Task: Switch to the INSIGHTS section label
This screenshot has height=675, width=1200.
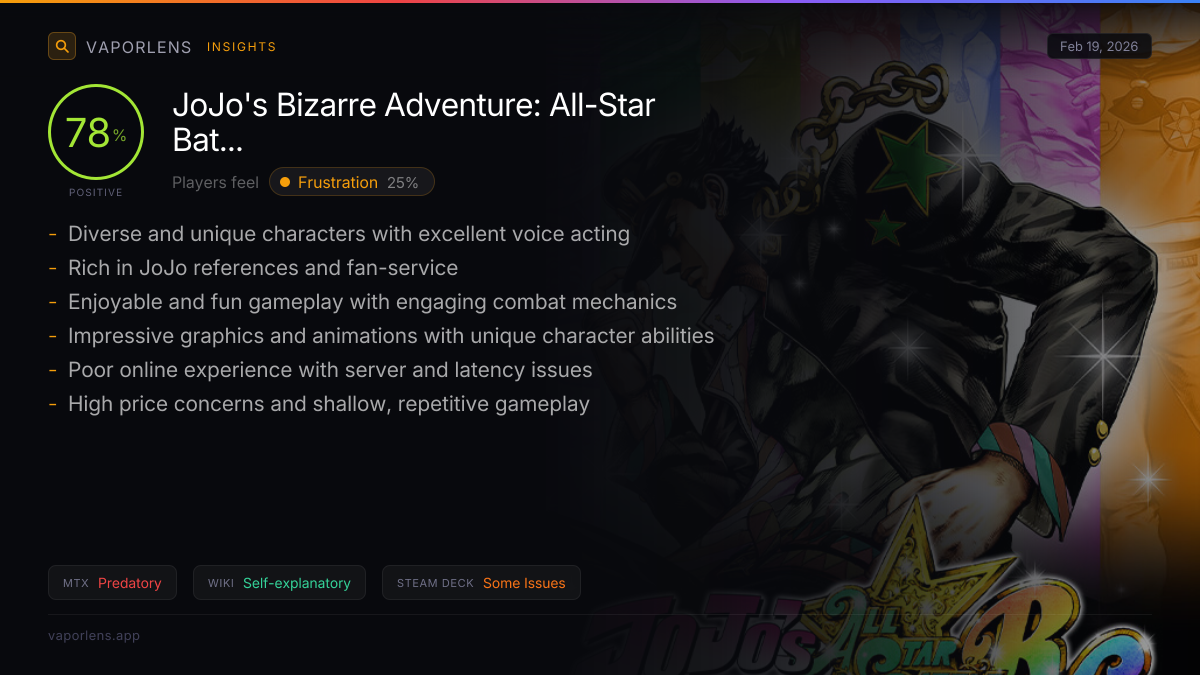Action: point(242,47)
